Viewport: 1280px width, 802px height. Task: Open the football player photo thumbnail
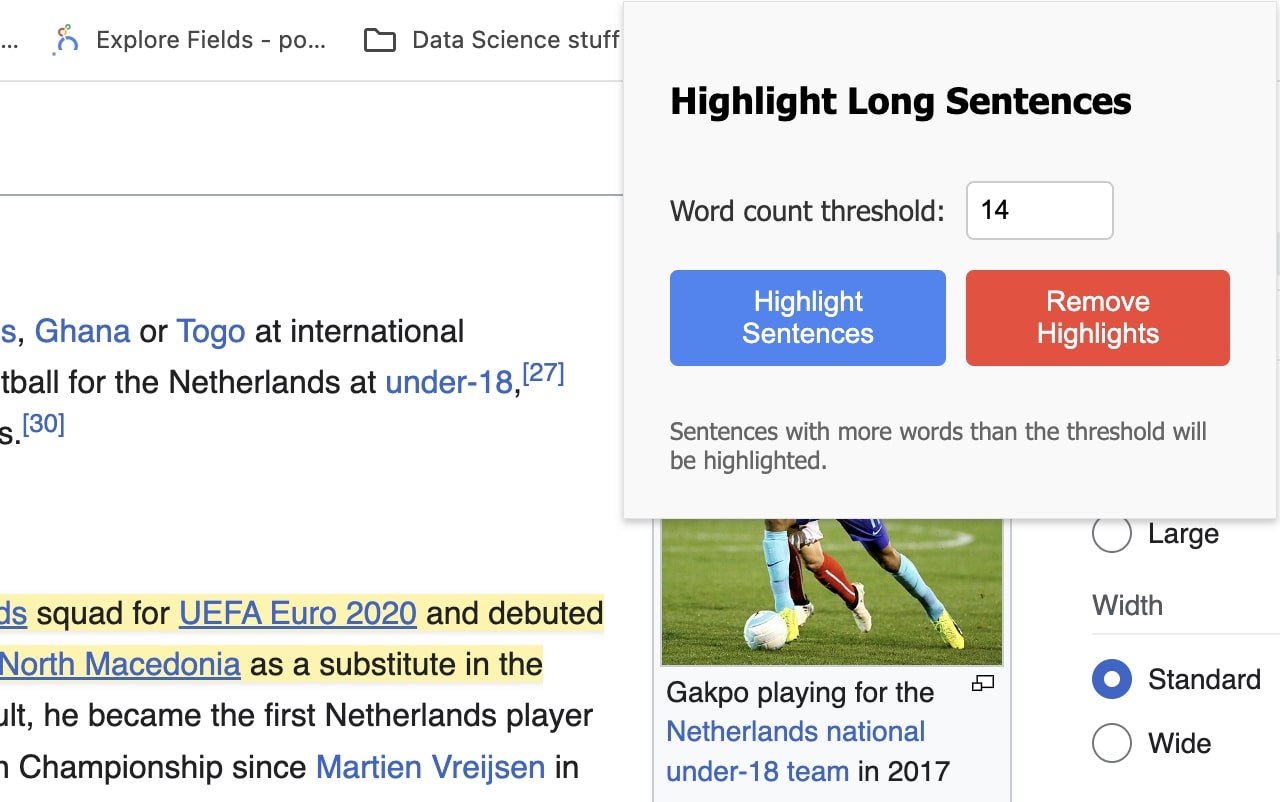(x=832, y=592)
